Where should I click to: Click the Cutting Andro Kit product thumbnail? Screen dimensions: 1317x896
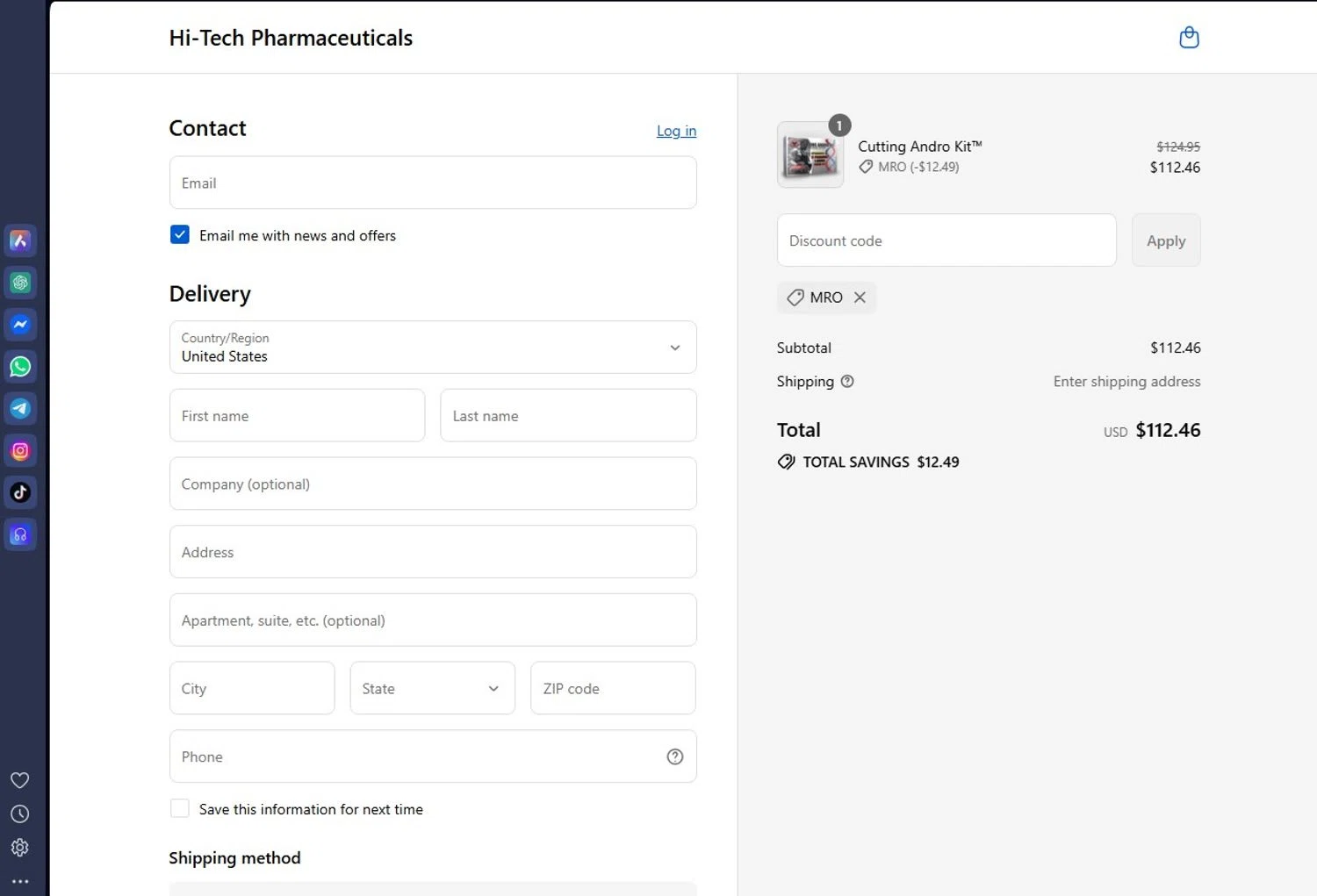[810, 155]
